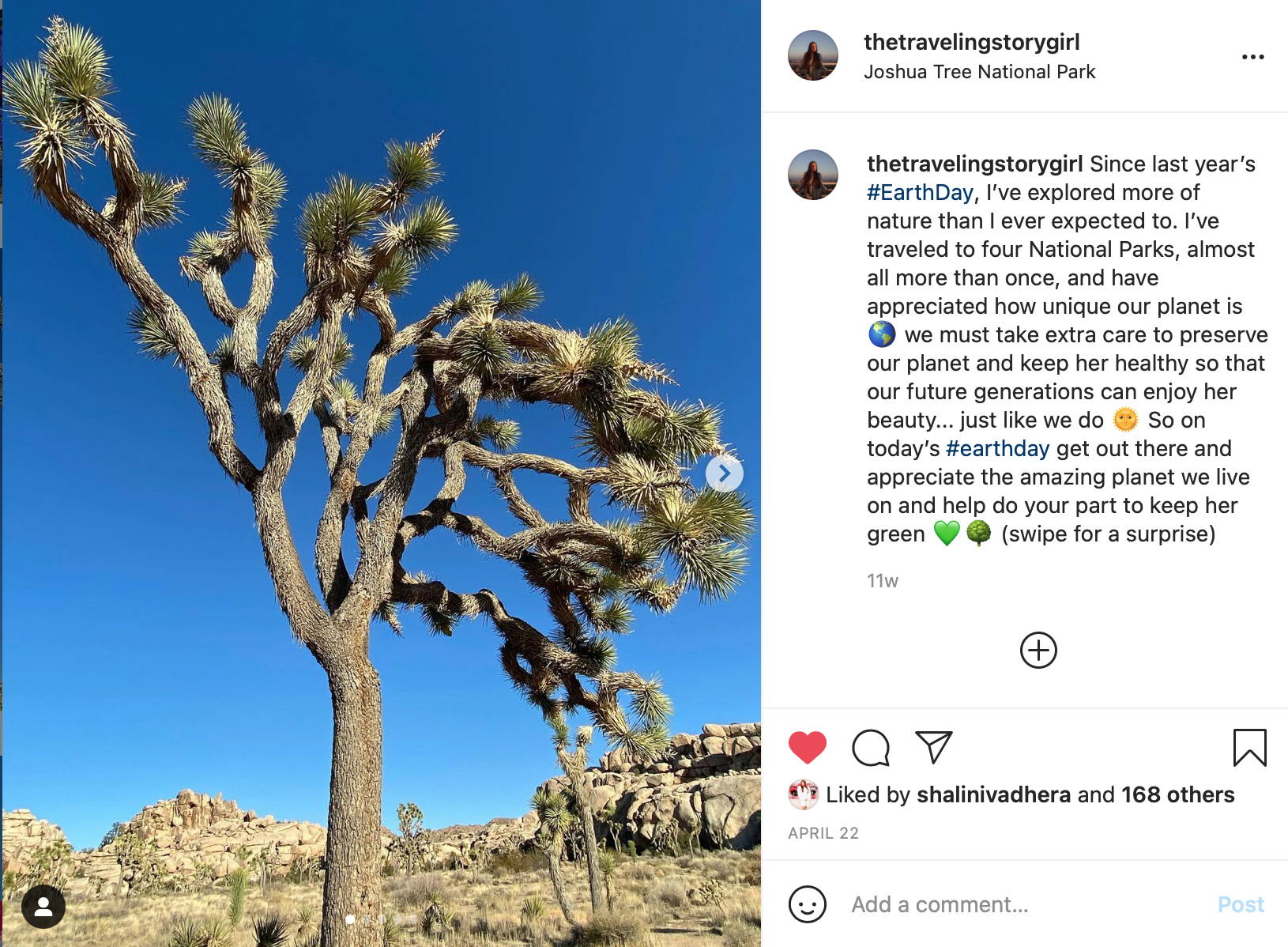Open the #EarthDay hashtag link
This screenshot has width=1288, height=947.
(920, 192)
